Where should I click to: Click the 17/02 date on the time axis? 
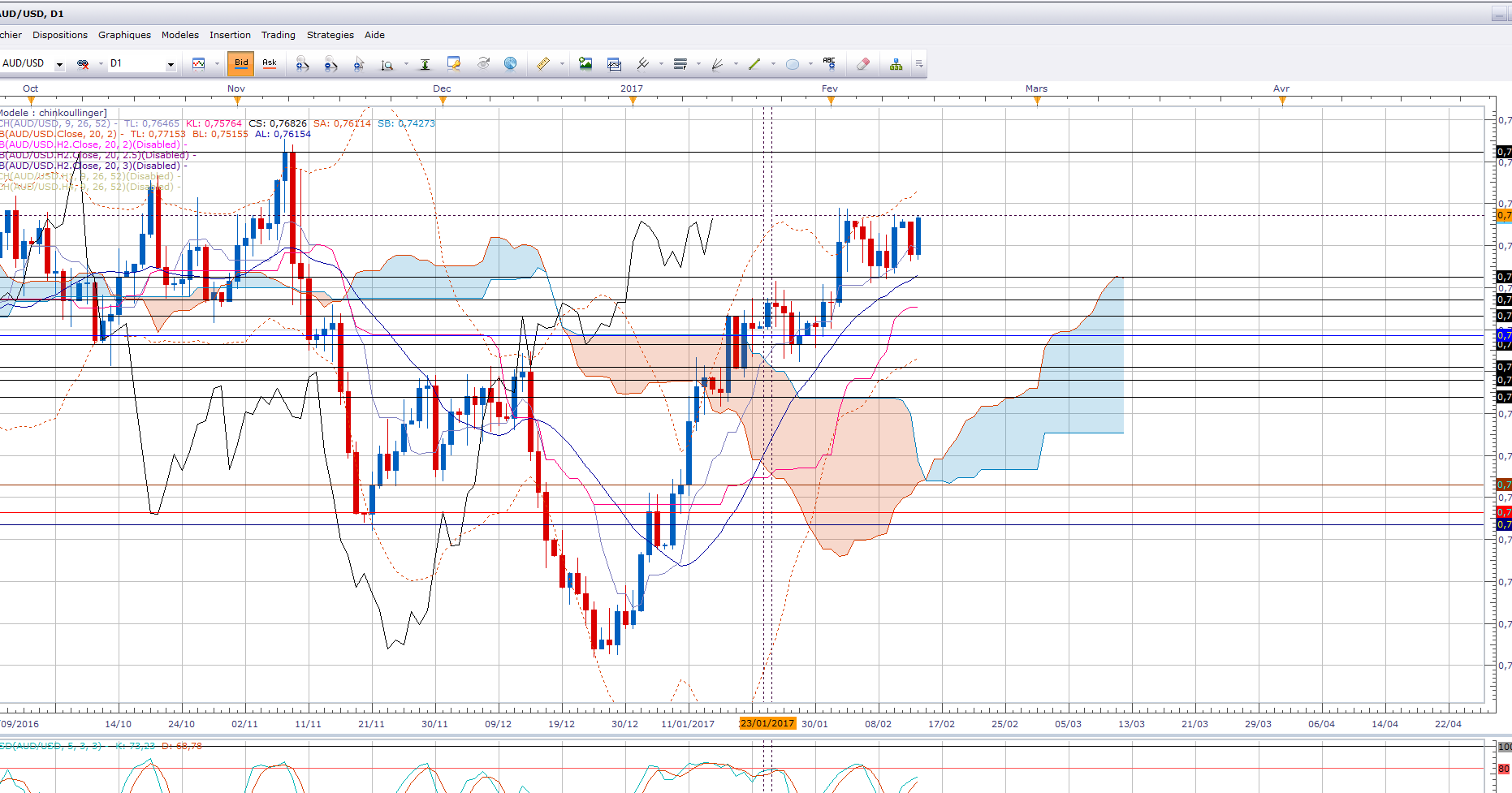tap(941, 724)
